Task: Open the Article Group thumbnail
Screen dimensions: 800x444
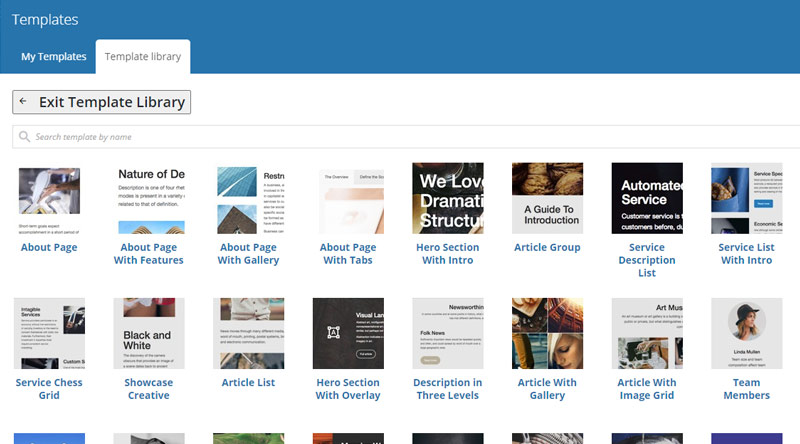Action: click(x=547, y=199)
